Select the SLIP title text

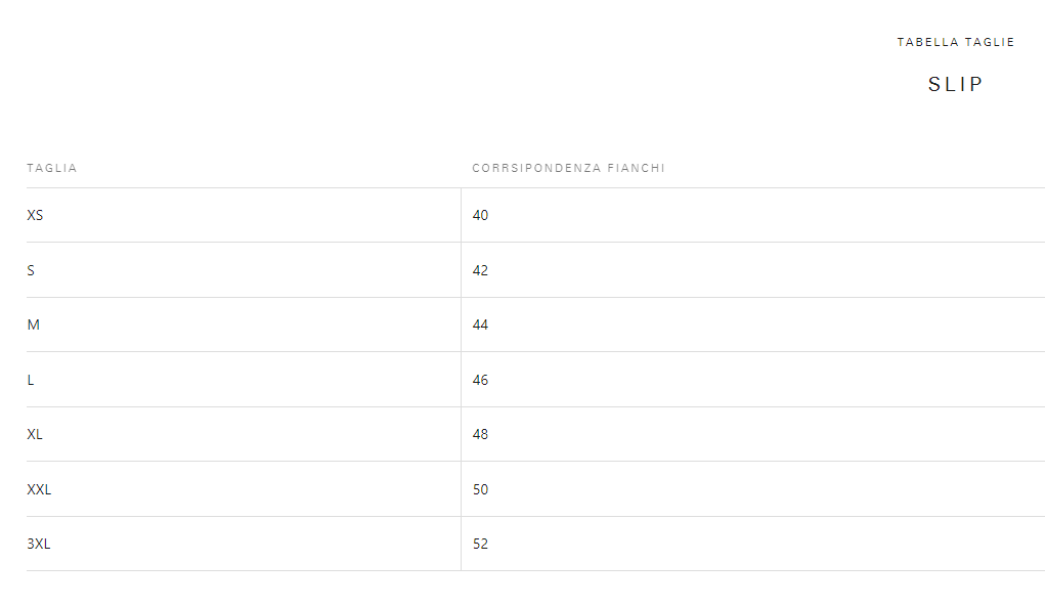tap(956, 84)
